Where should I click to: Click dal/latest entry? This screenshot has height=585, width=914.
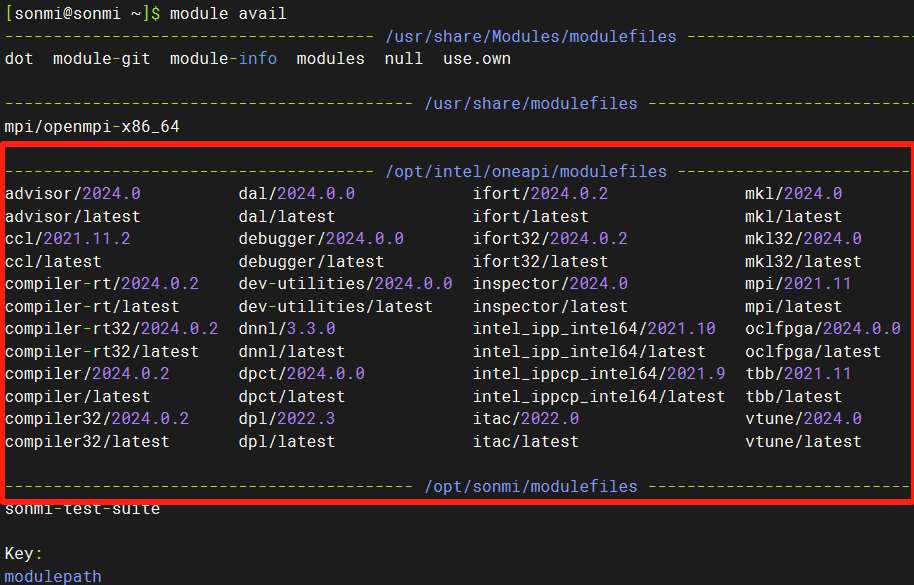tap(287, 217)
